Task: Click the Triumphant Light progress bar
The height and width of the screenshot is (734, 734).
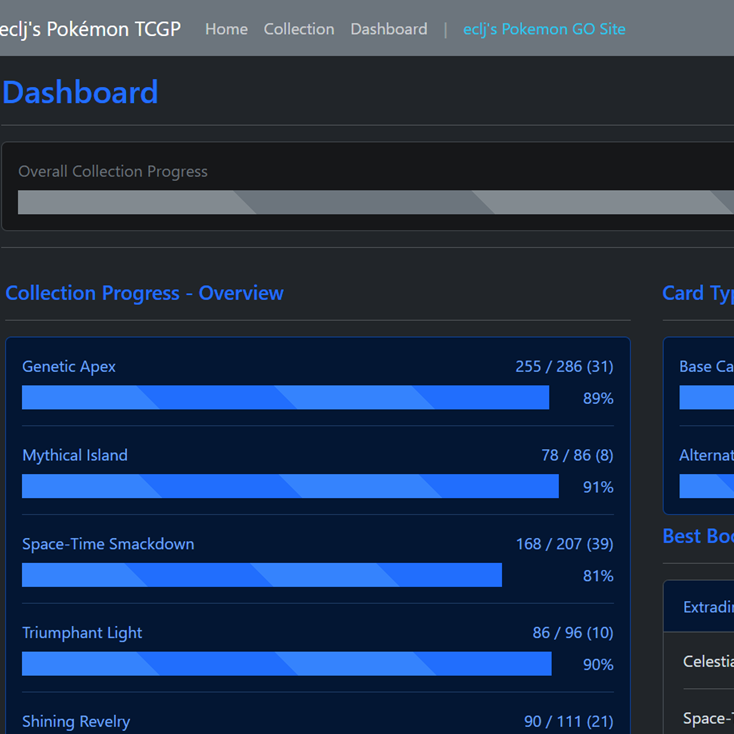Action: pyautogui.click(x=287, y=664)
